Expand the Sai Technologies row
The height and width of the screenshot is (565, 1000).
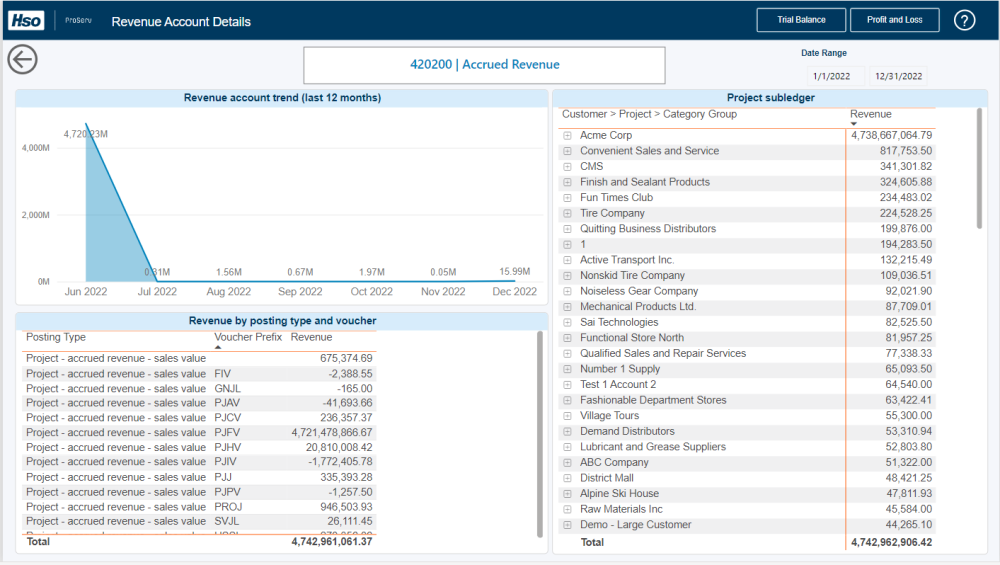click(567, 322)
